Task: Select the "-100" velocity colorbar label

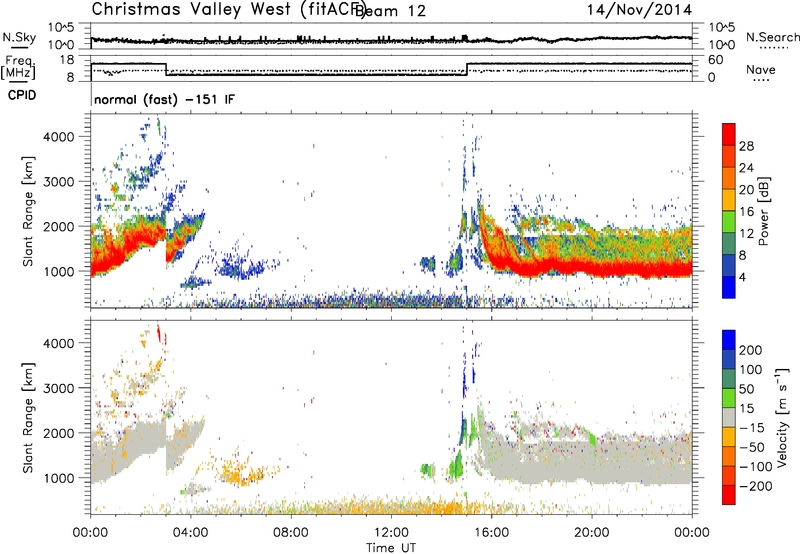Action: 756,467
